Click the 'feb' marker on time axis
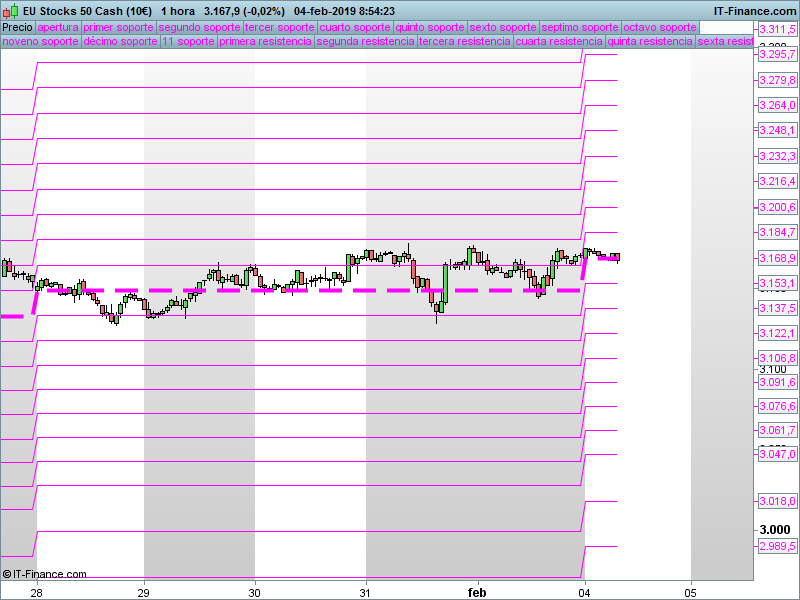800x600 pixels. click(x=477, y=591)
